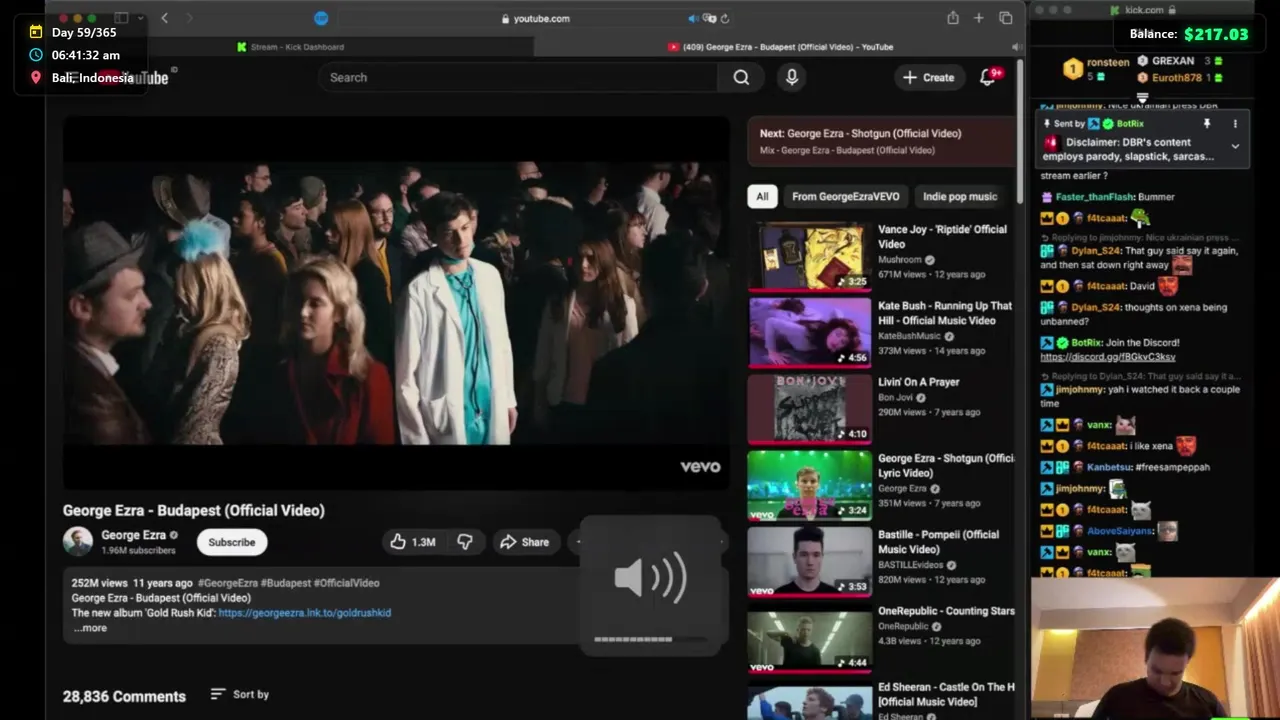This screenshot has width=1280, height=720.
Task: Click the YouTube search magnifier button
Action: 741,77
